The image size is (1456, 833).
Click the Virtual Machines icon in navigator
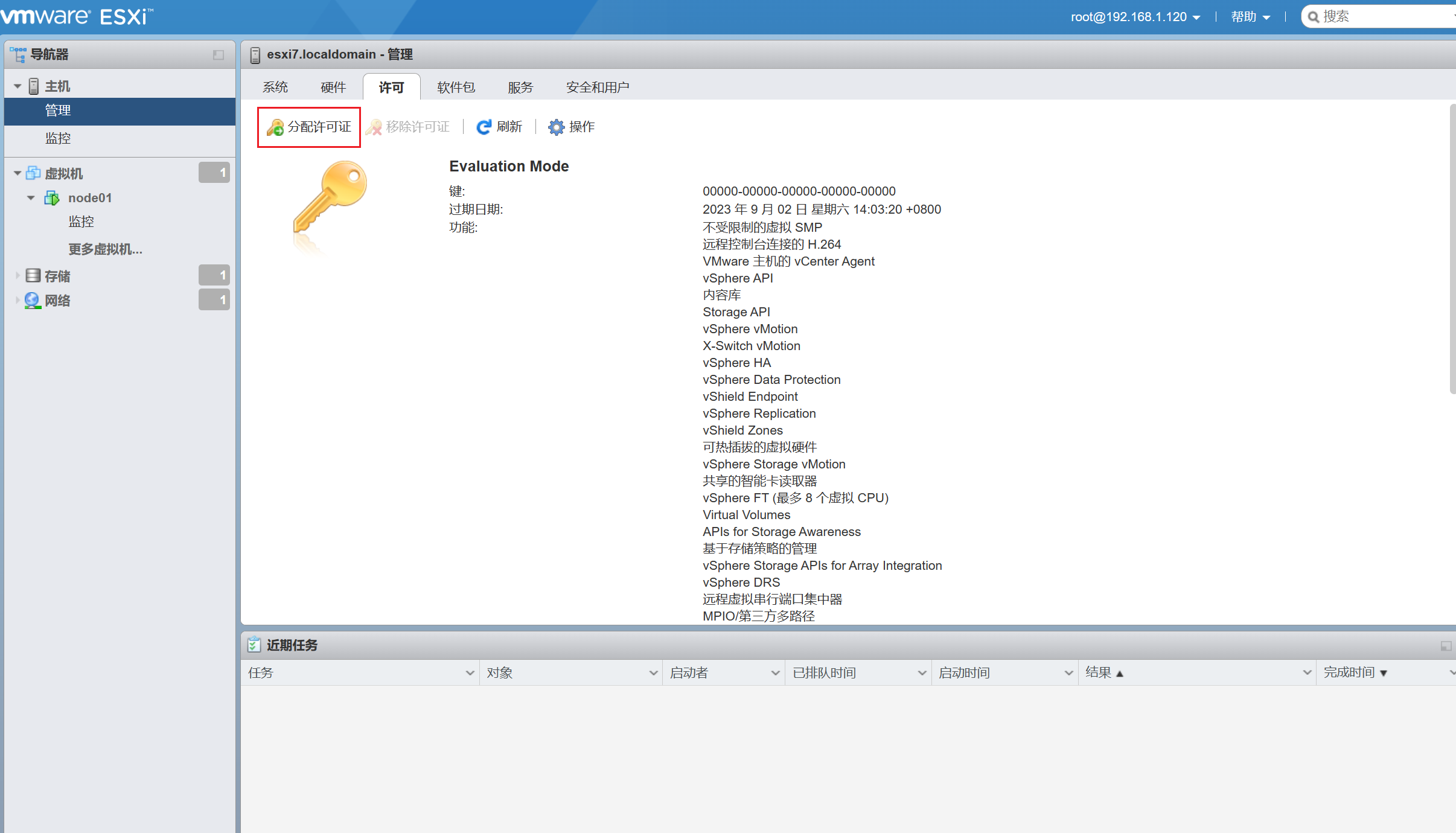(x=33, y=173)
